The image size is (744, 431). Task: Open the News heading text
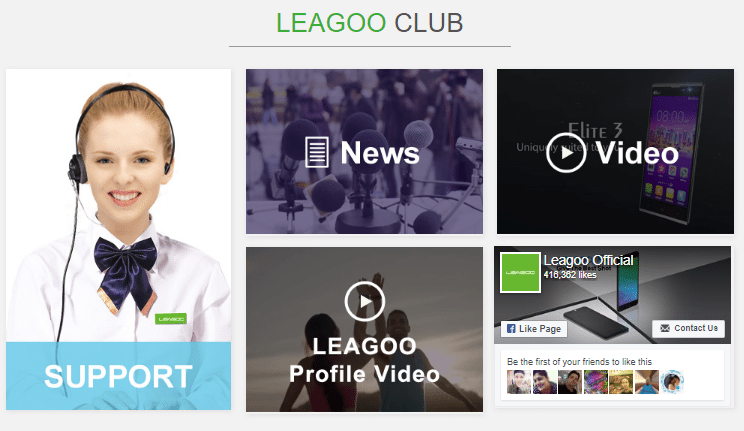[x=380, y=153]
